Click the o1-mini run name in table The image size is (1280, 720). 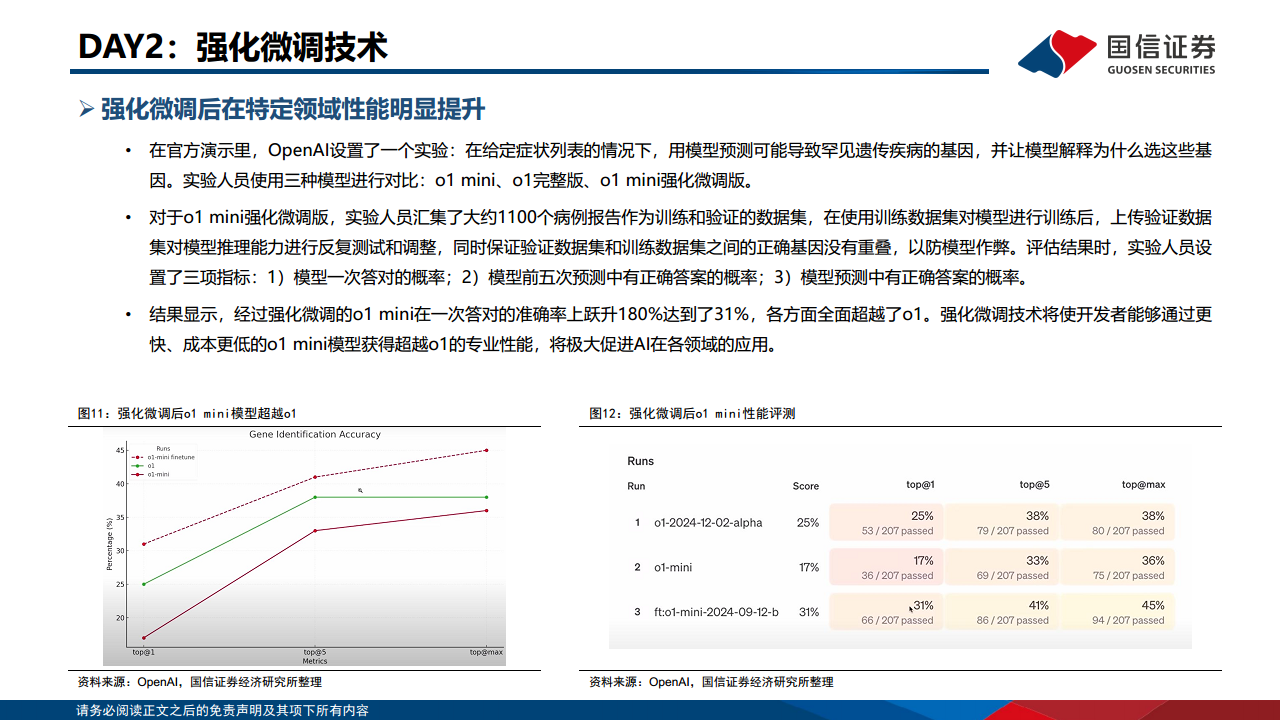(673, 568)
